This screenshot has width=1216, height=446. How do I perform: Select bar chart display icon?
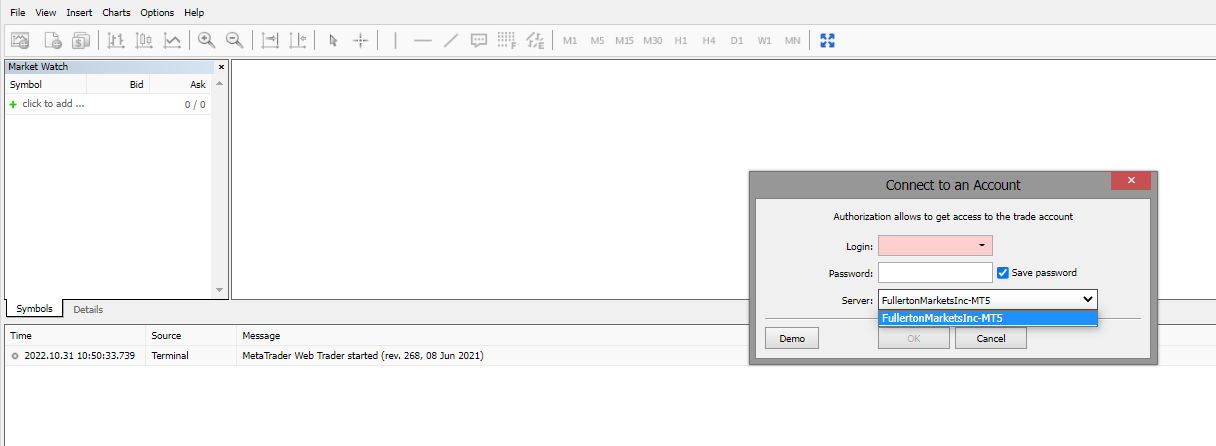pyautogui.click(x=116, y=41)
